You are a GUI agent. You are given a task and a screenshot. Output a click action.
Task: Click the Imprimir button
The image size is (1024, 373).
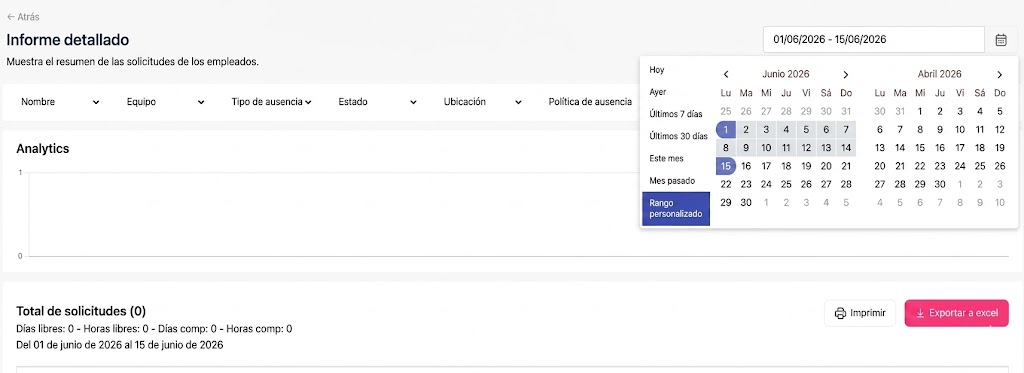[x=860, y=314]
